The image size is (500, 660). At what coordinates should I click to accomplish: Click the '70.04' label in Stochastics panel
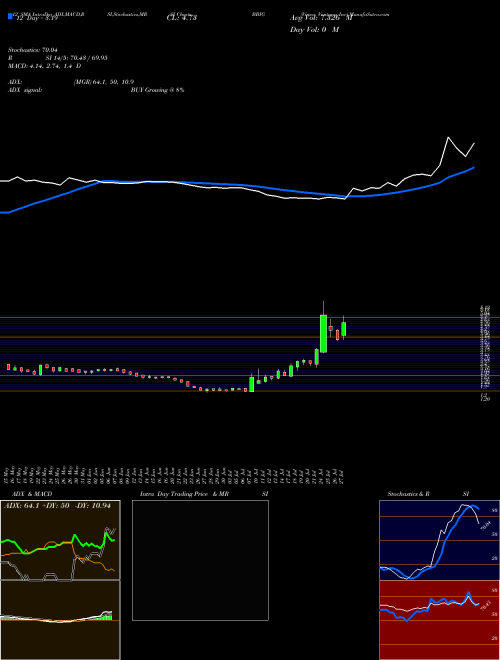pos(485,526)
